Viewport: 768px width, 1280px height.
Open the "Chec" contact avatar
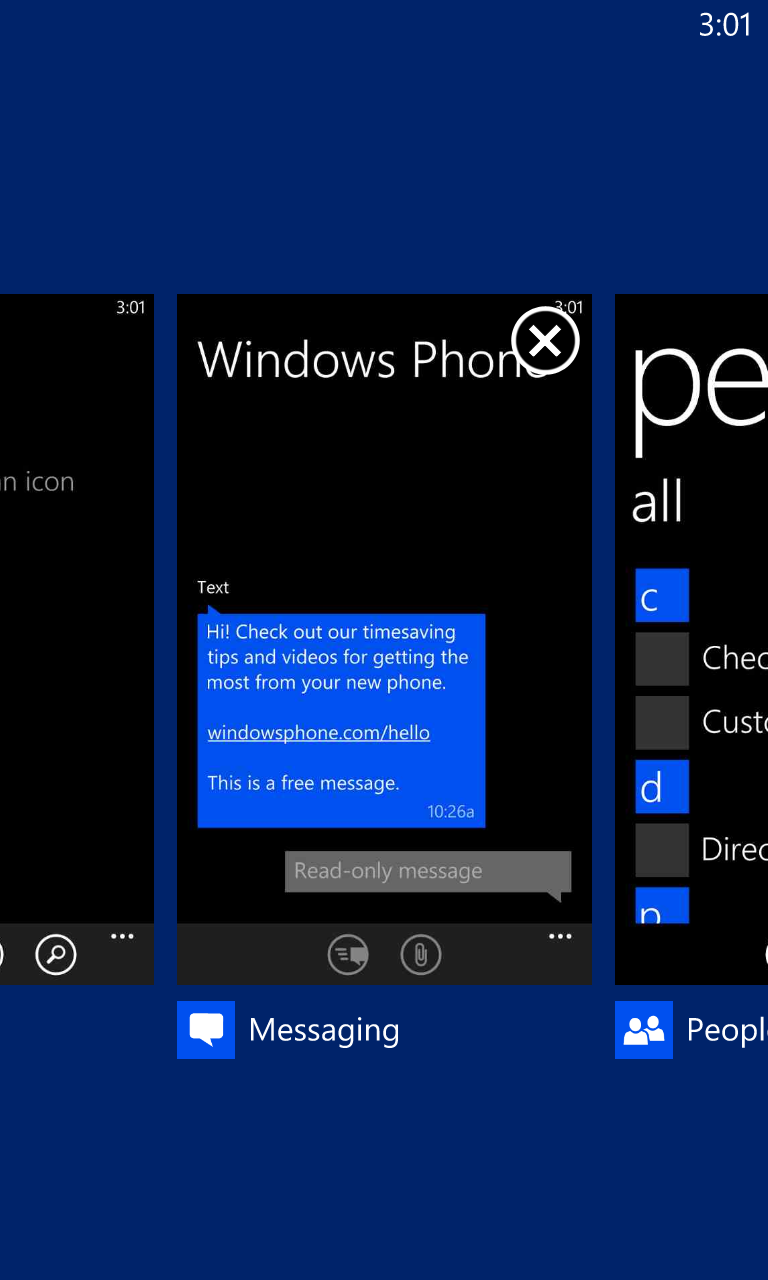[x=662, y=659]
